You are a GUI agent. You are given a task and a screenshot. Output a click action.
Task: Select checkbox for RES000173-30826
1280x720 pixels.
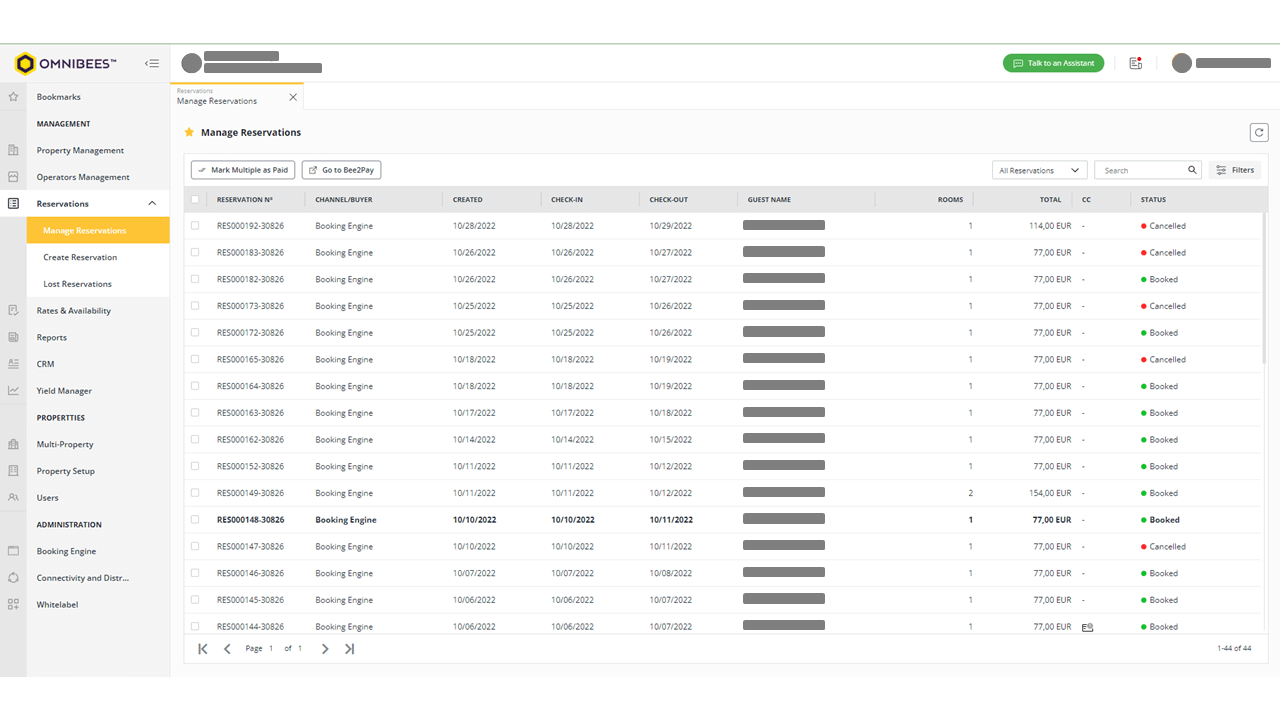pyautogui.click(x=195, y=306)
